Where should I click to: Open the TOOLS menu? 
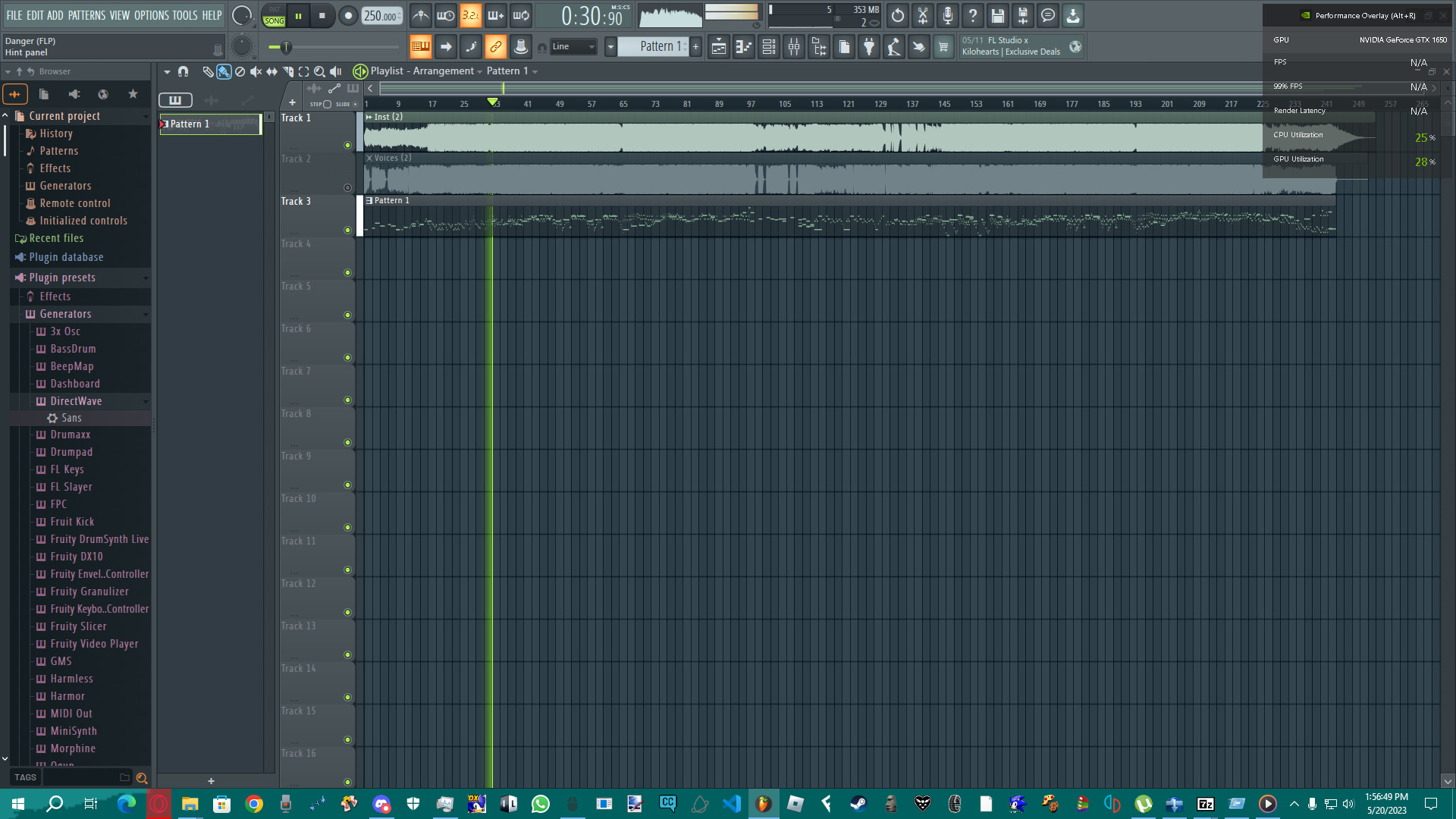tap(185, 15)
